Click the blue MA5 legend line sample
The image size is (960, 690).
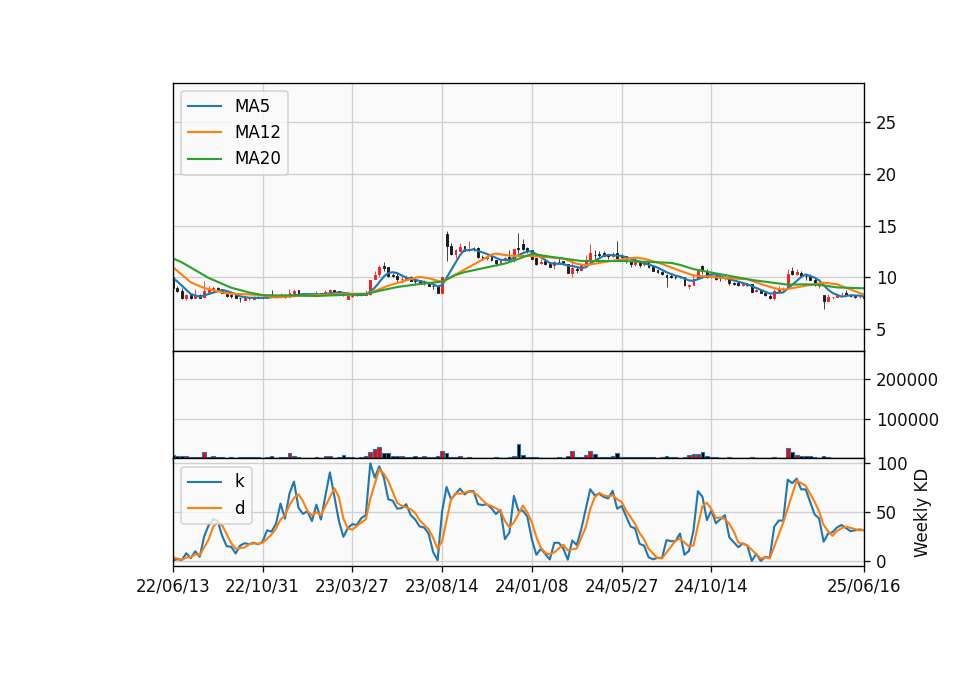204,106
